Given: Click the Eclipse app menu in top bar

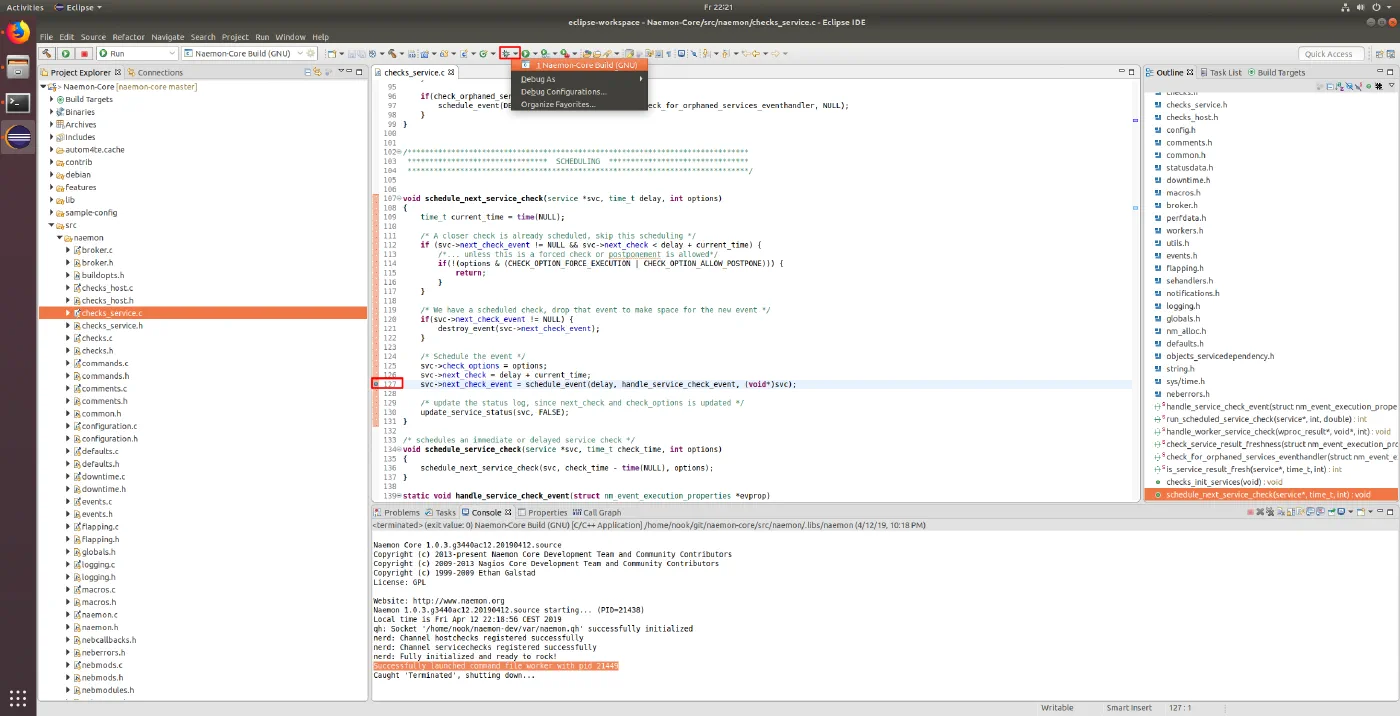Looking at the screenshot, I should pyautogui.click(x=80, y=7).
